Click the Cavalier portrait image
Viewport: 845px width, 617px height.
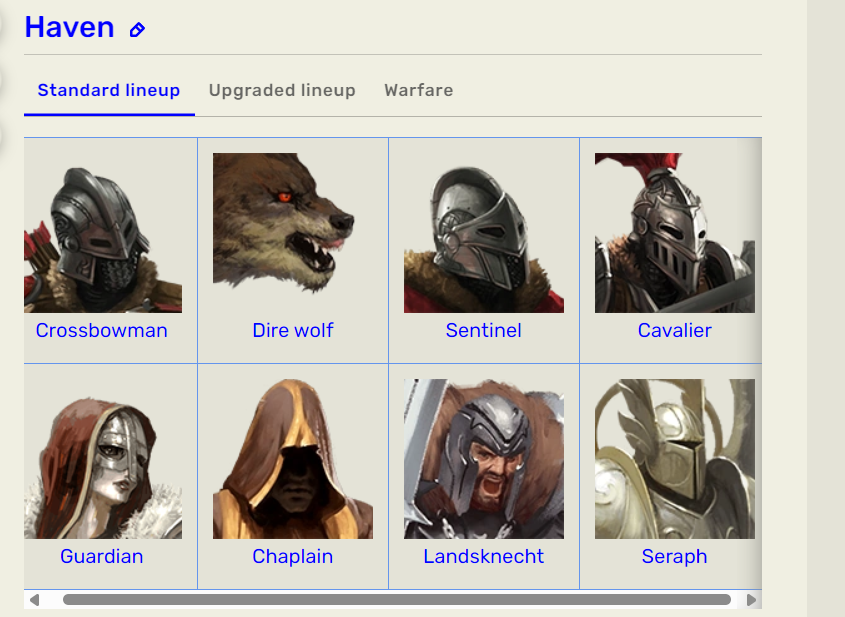(675, 233)
